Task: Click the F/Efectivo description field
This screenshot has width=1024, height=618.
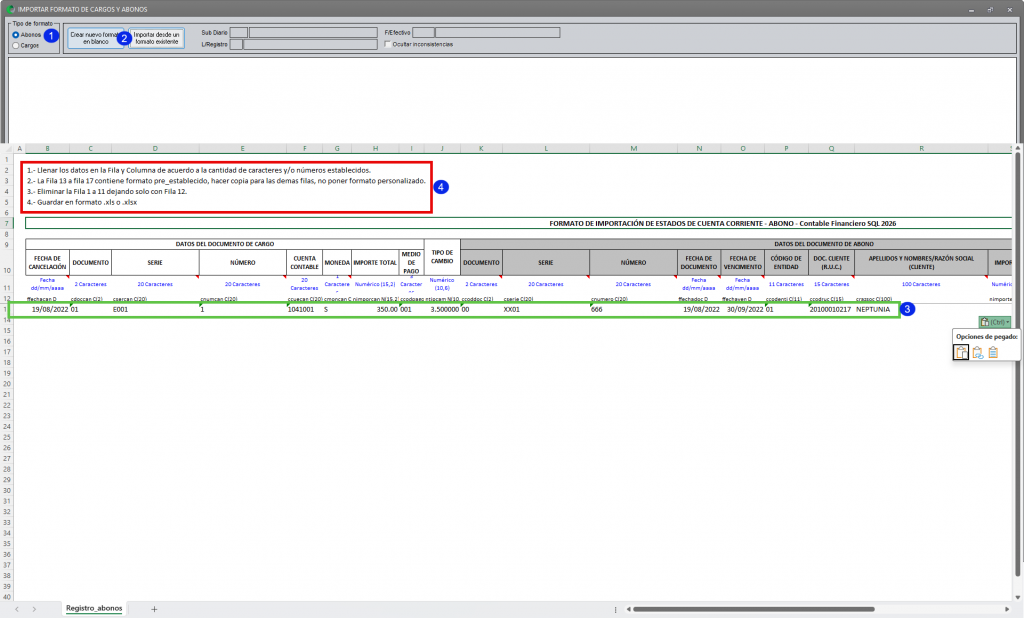Action: (498, 33)
